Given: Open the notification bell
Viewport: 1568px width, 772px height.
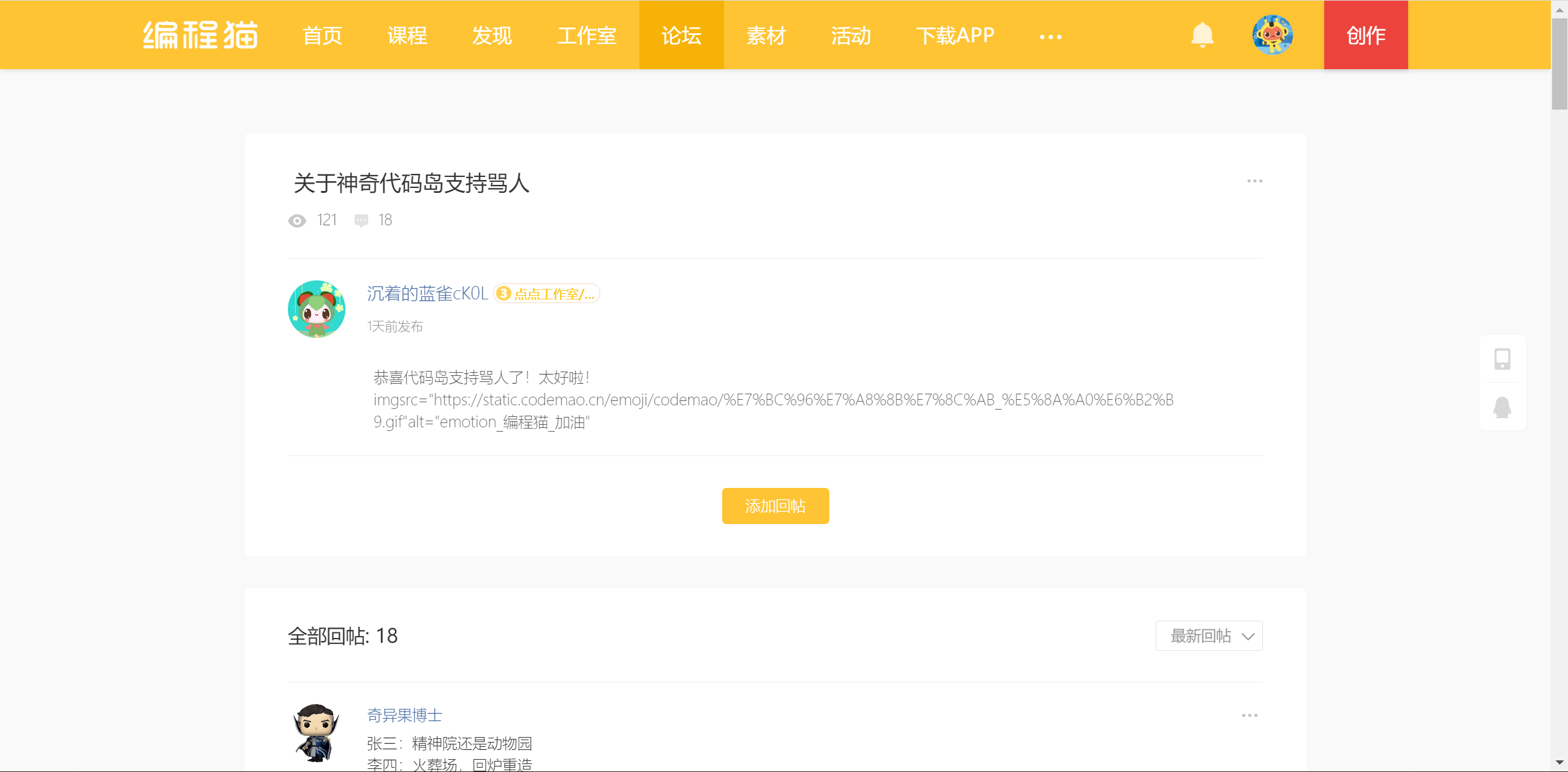Looking at the screenshot, I should click(x=1202, y=35).
